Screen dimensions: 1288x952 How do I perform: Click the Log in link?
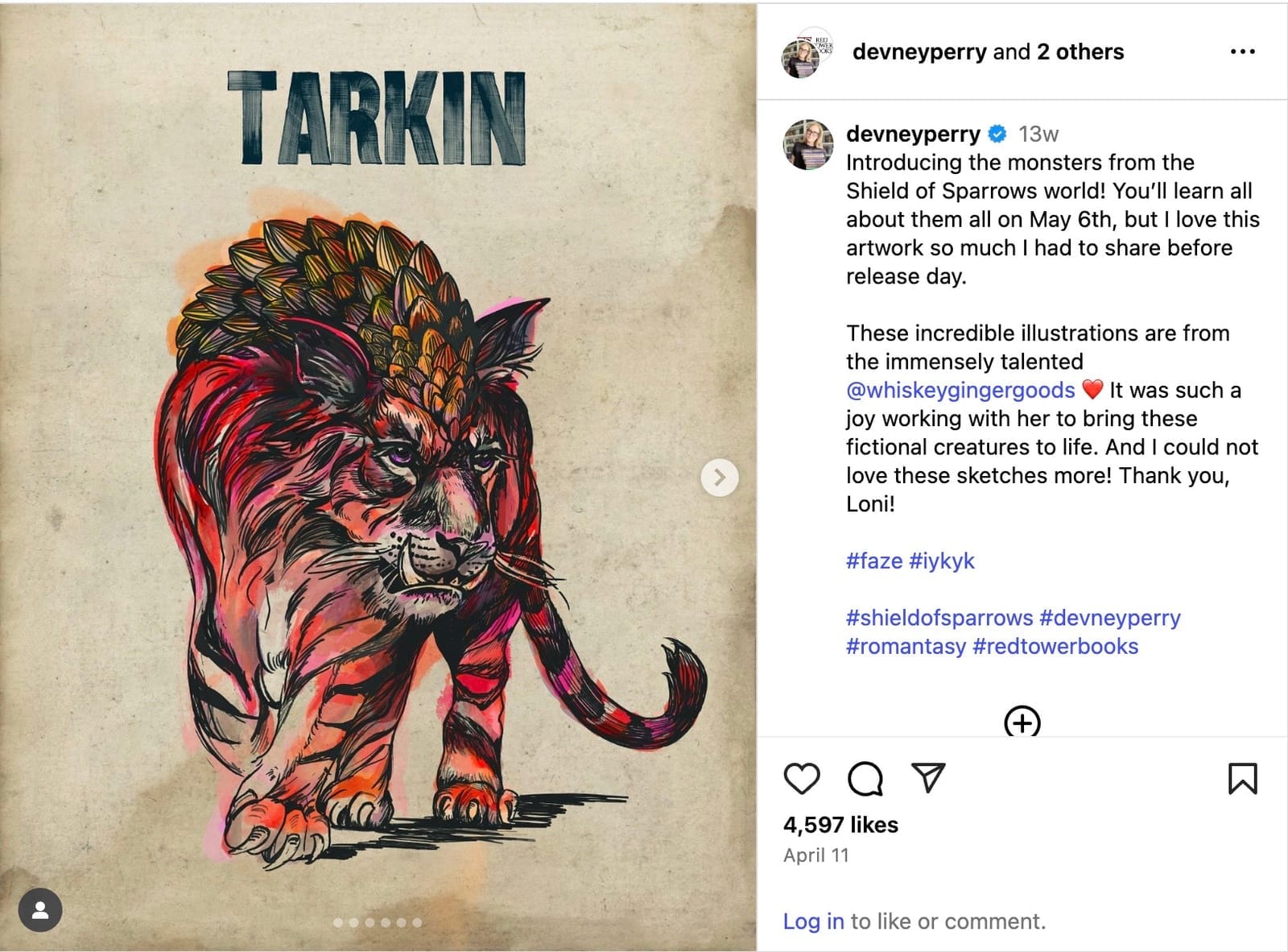pos(813,921)
